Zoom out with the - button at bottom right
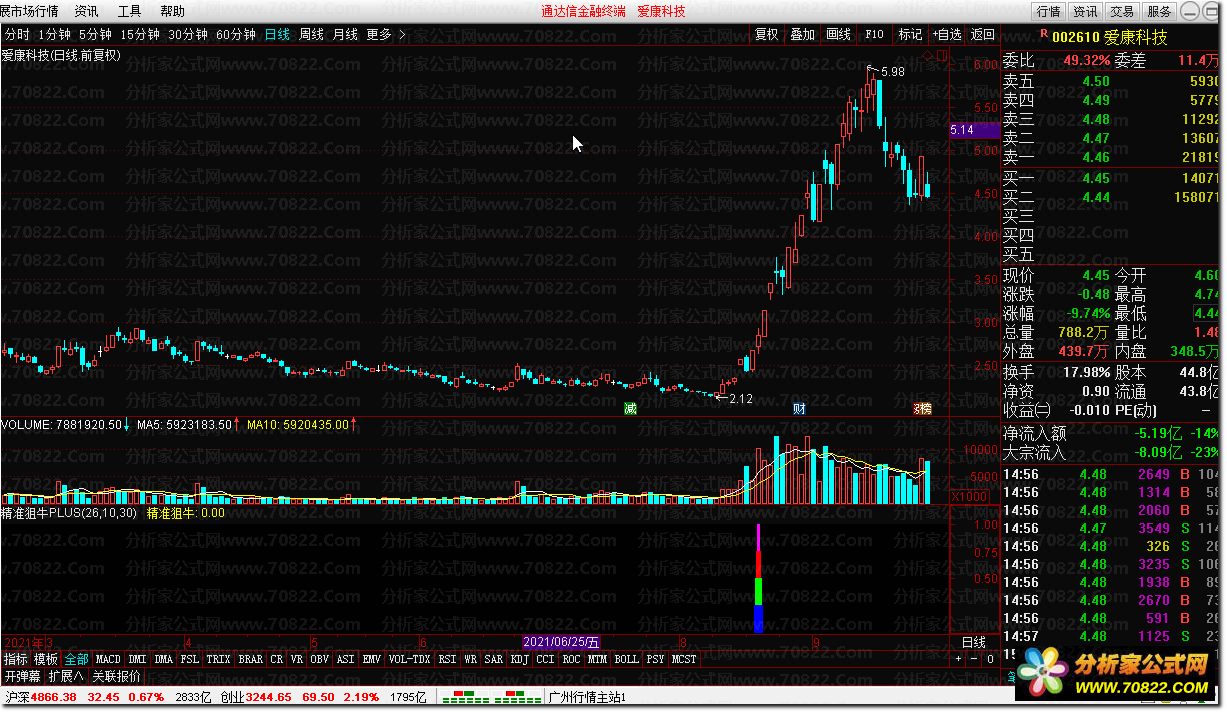 975,659
